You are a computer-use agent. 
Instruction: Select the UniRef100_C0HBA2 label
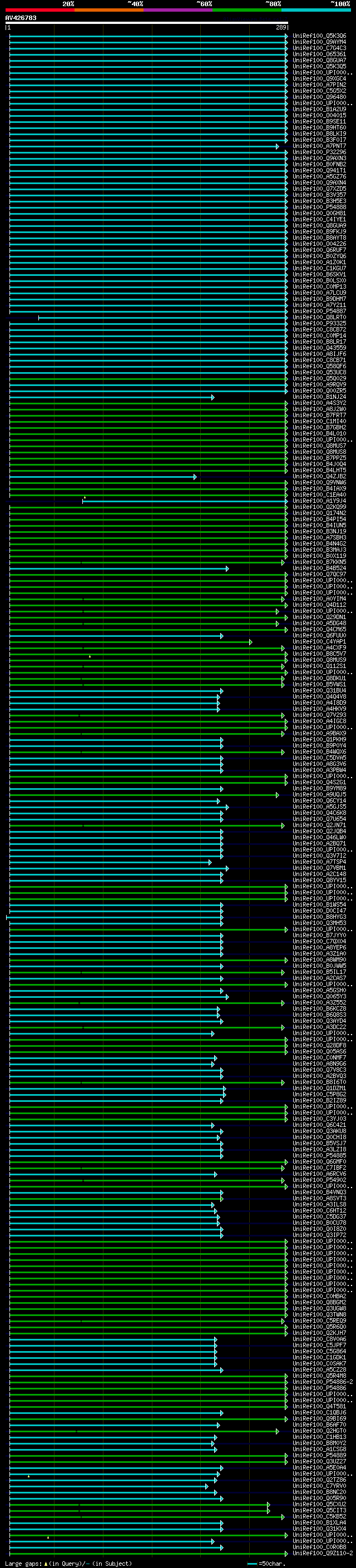pyautogui.click(x=319, y=1296)
